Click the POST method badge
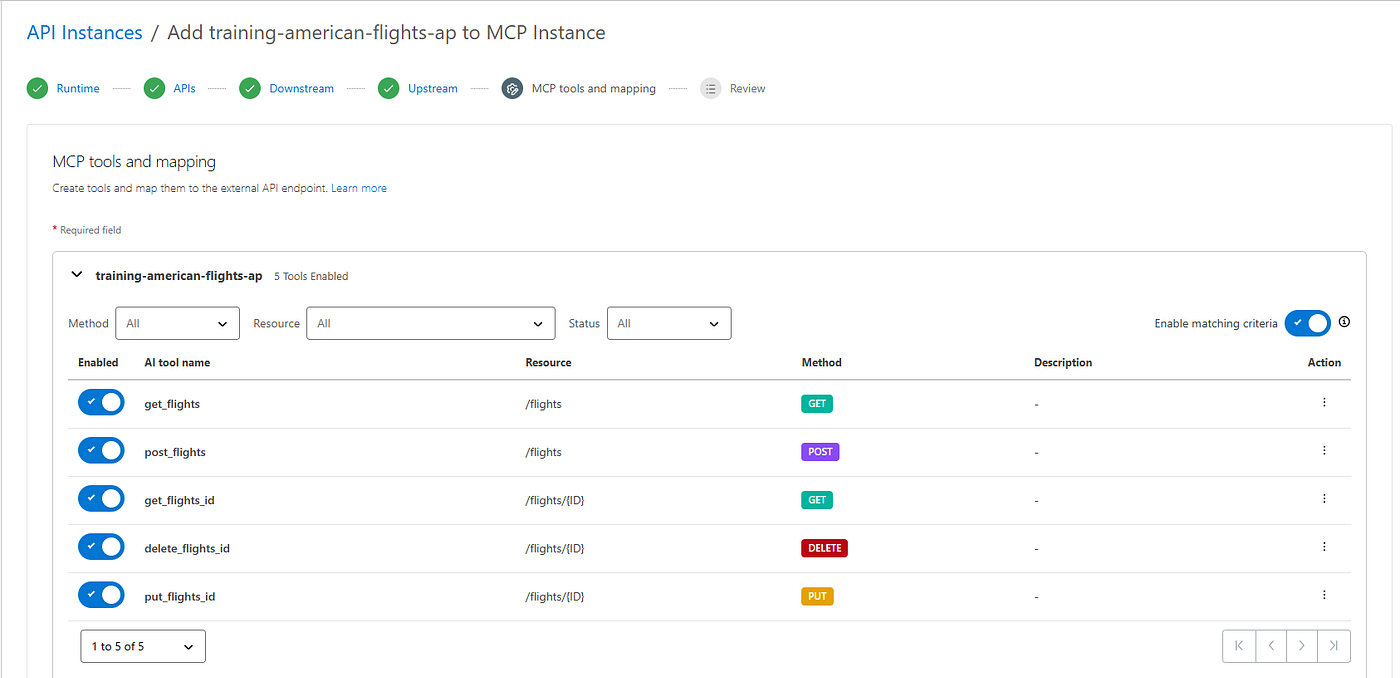 point(820,452)
